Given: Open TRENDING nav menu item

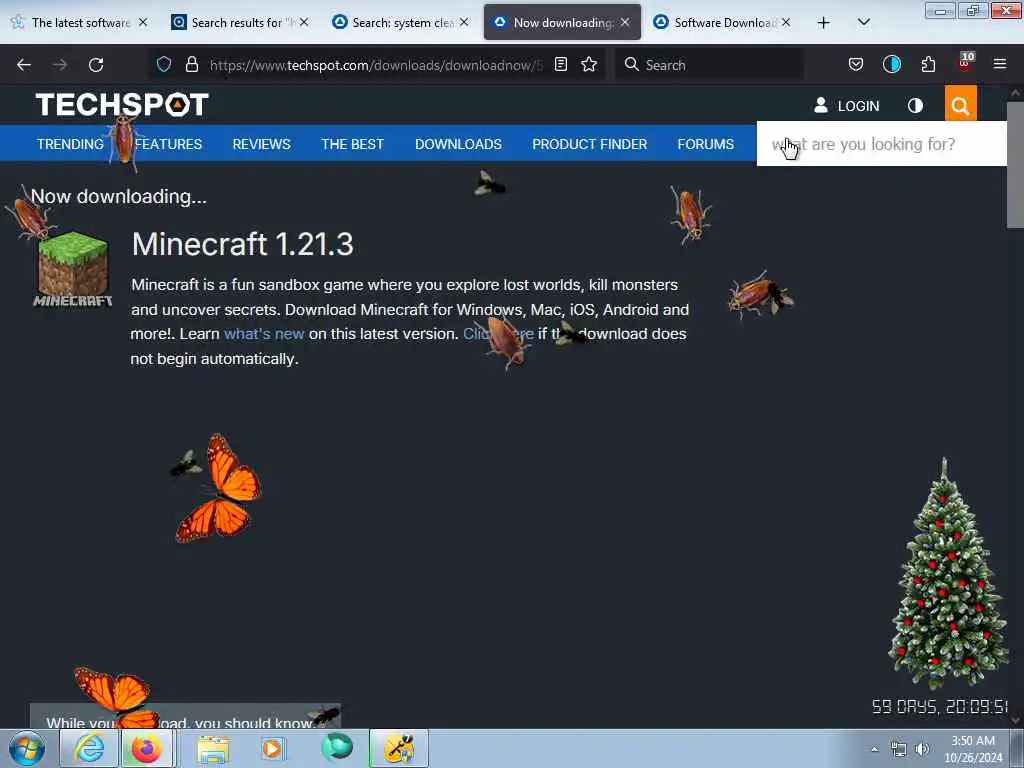Looking at the screenshot, I should (x=70, y=144).
